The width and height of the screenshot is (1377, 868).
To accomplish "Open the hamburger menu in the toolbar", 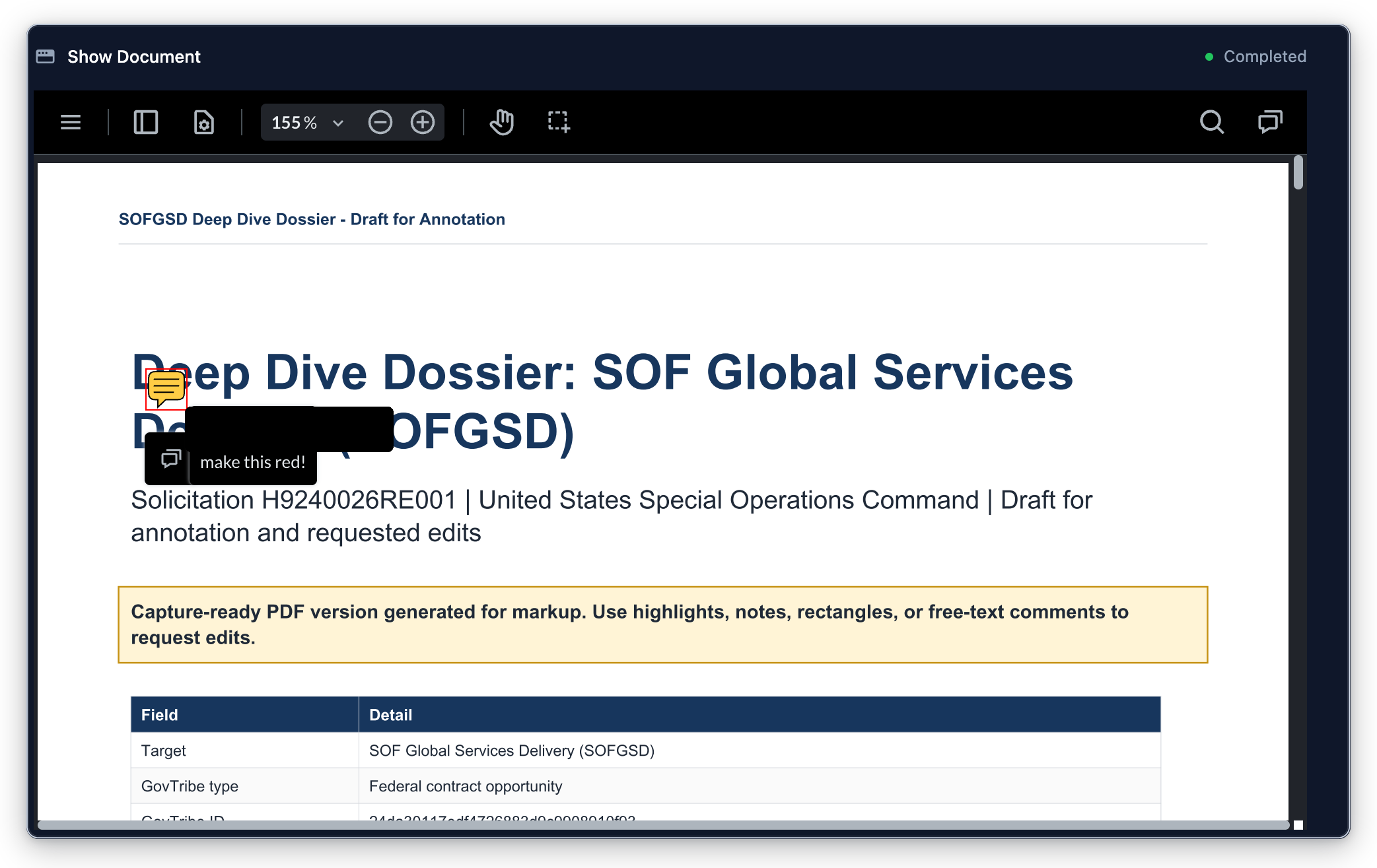I will 71,122.
